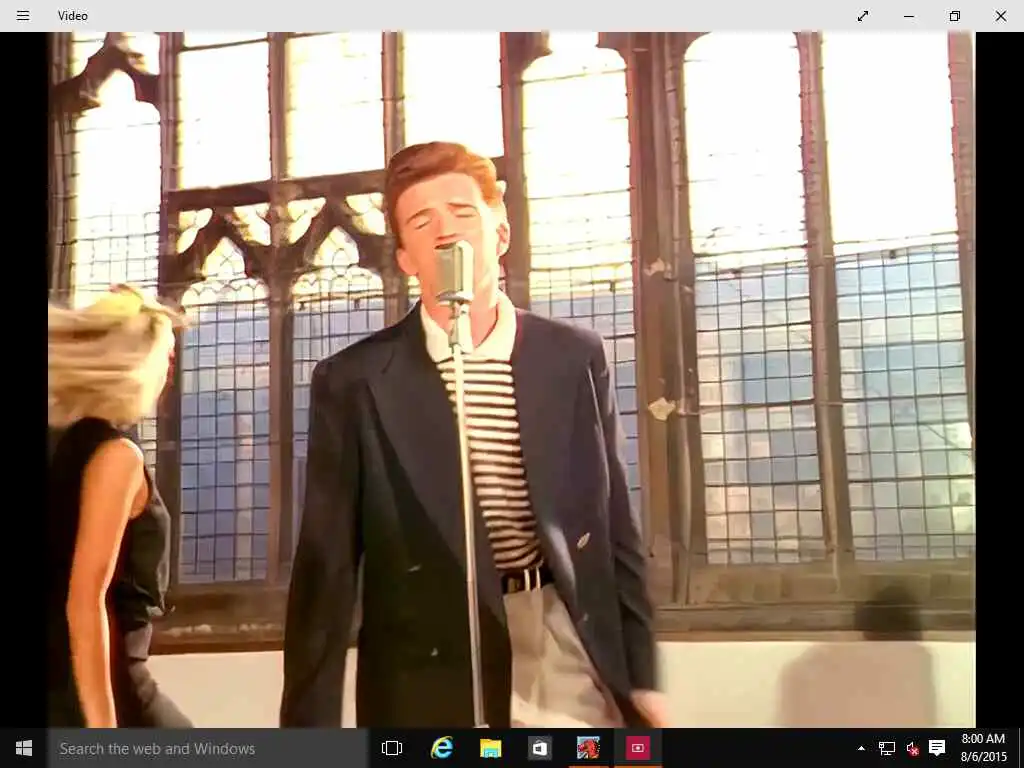Click the Show desktop strip beside the taskbar clock
Screen dimensions: 1024x768
point(1021,748)
